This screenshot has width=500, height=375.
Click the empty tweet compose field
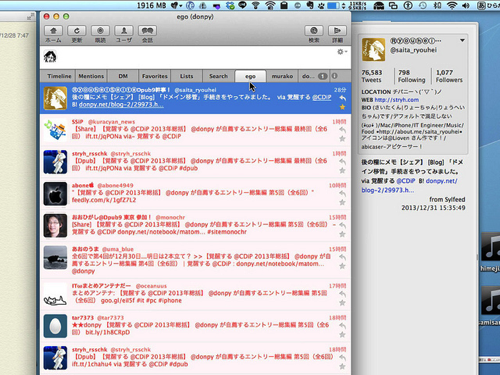[x=197, y=57]
